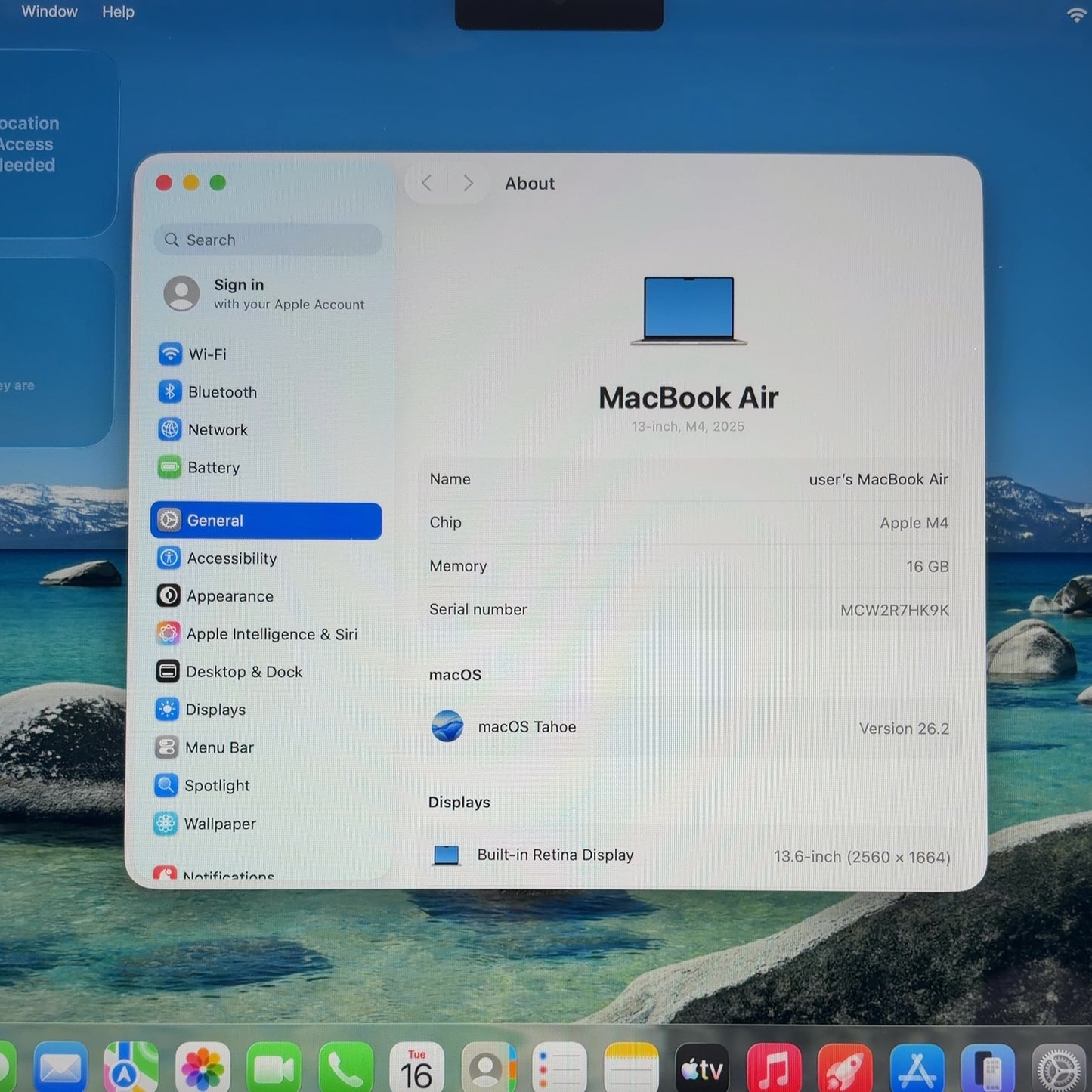The image size is (1092, 1092).
Task: Open Apple Intelligence & Siri settings
Action: click(257, 634)
